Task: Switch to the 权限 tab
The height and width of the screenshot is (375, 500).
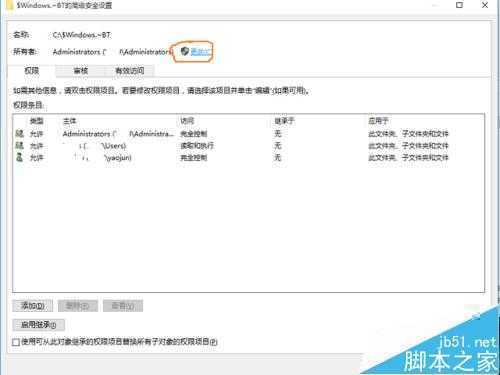Action: [x=32, y=71]
